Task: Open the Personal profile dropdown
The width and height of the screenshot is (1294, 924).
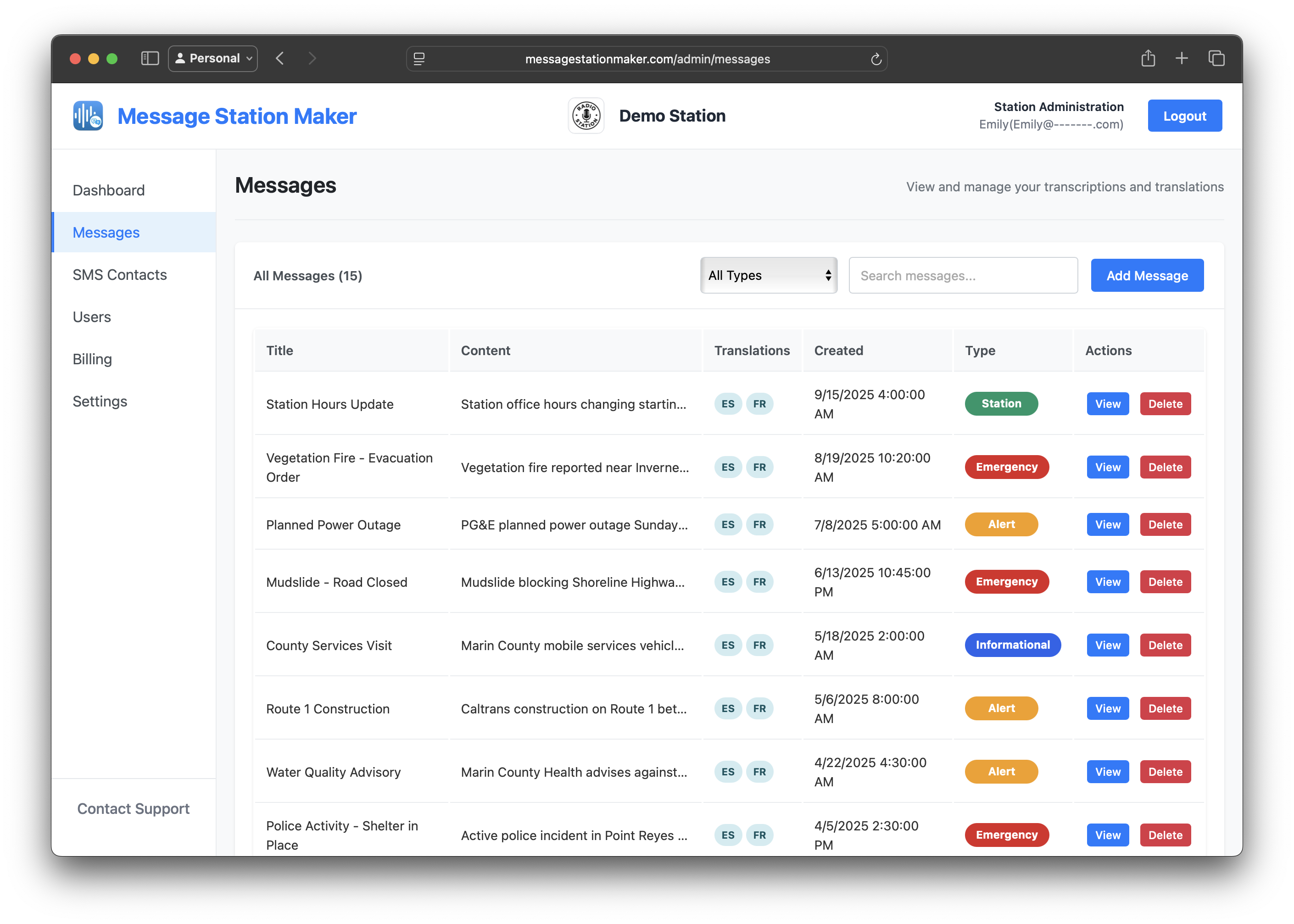Action: point(213,58)
